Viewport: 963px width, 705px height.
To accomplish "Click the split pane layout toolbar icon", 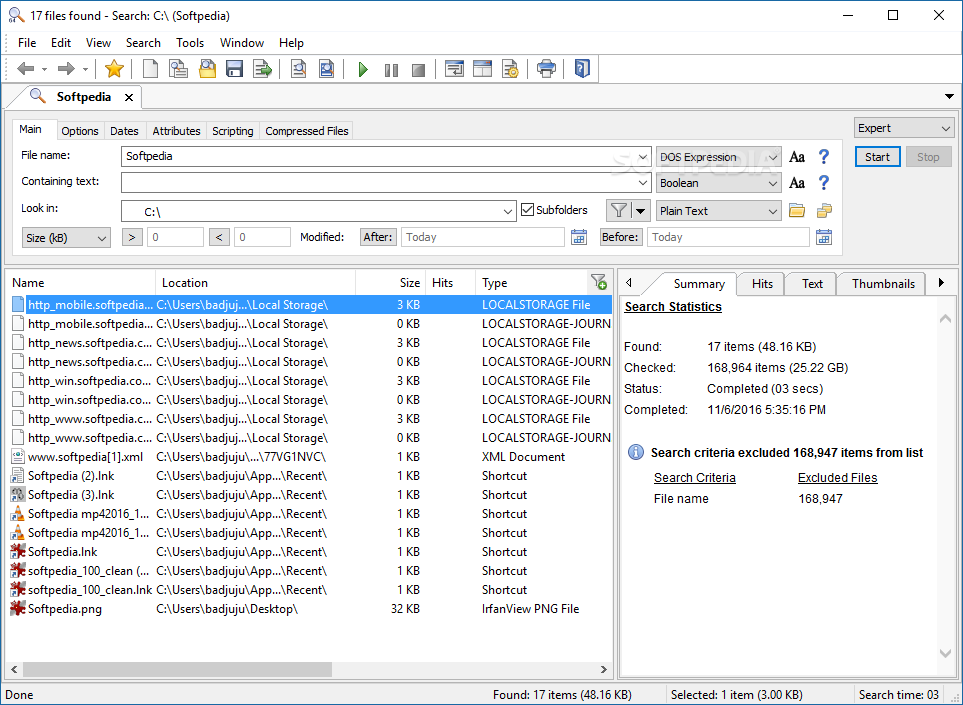I will pyautogui.click(x=482, y=69).
